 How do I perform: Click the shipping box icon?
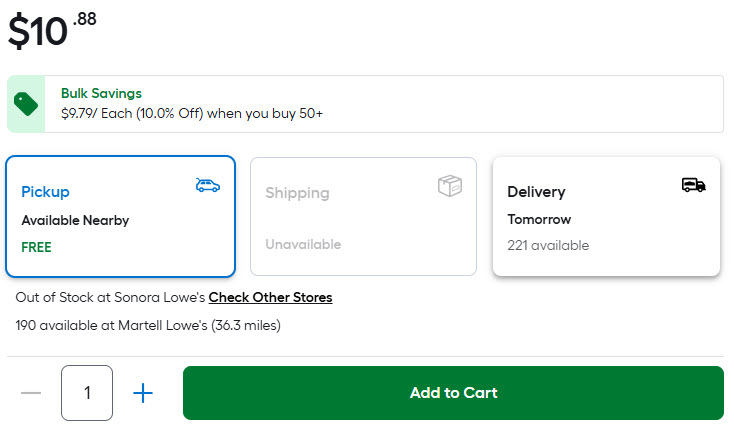coord(450,186)
